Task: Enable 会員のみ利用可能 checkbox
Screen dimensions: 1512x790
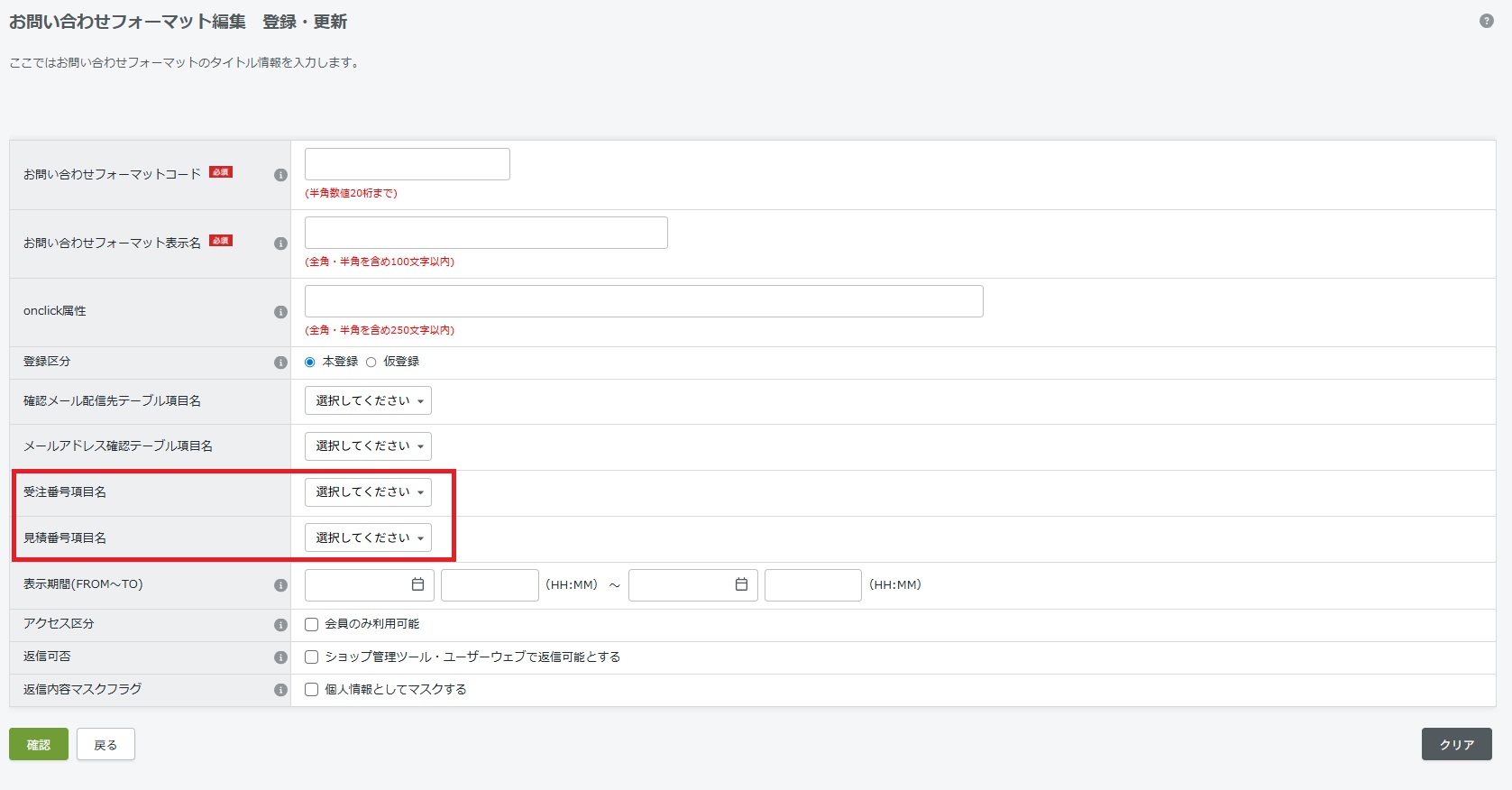Action: (312, 624)
